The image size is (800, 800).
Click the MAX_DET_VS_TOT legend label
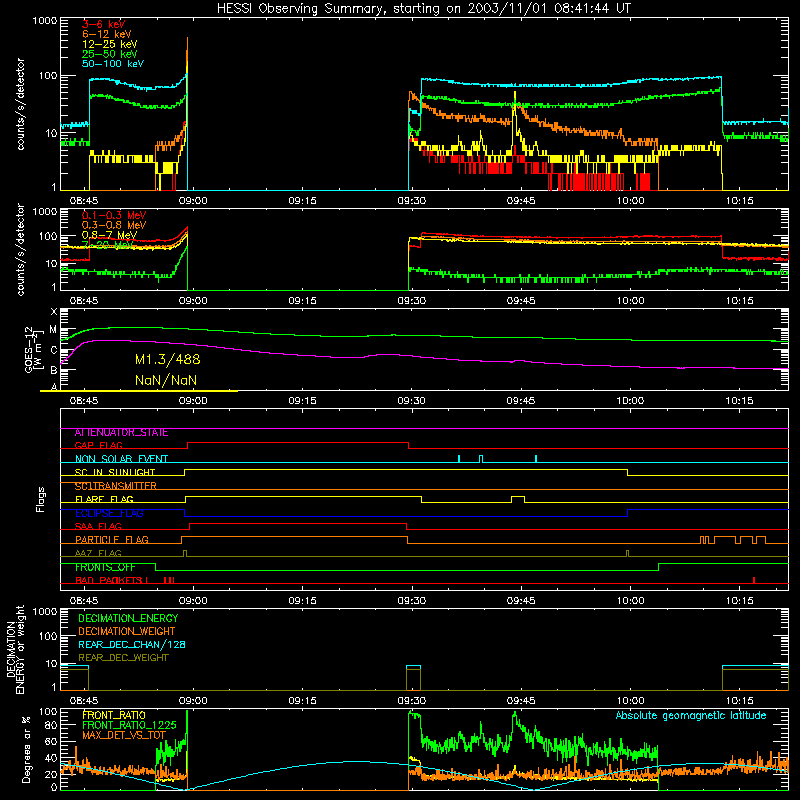coord(124,735)
